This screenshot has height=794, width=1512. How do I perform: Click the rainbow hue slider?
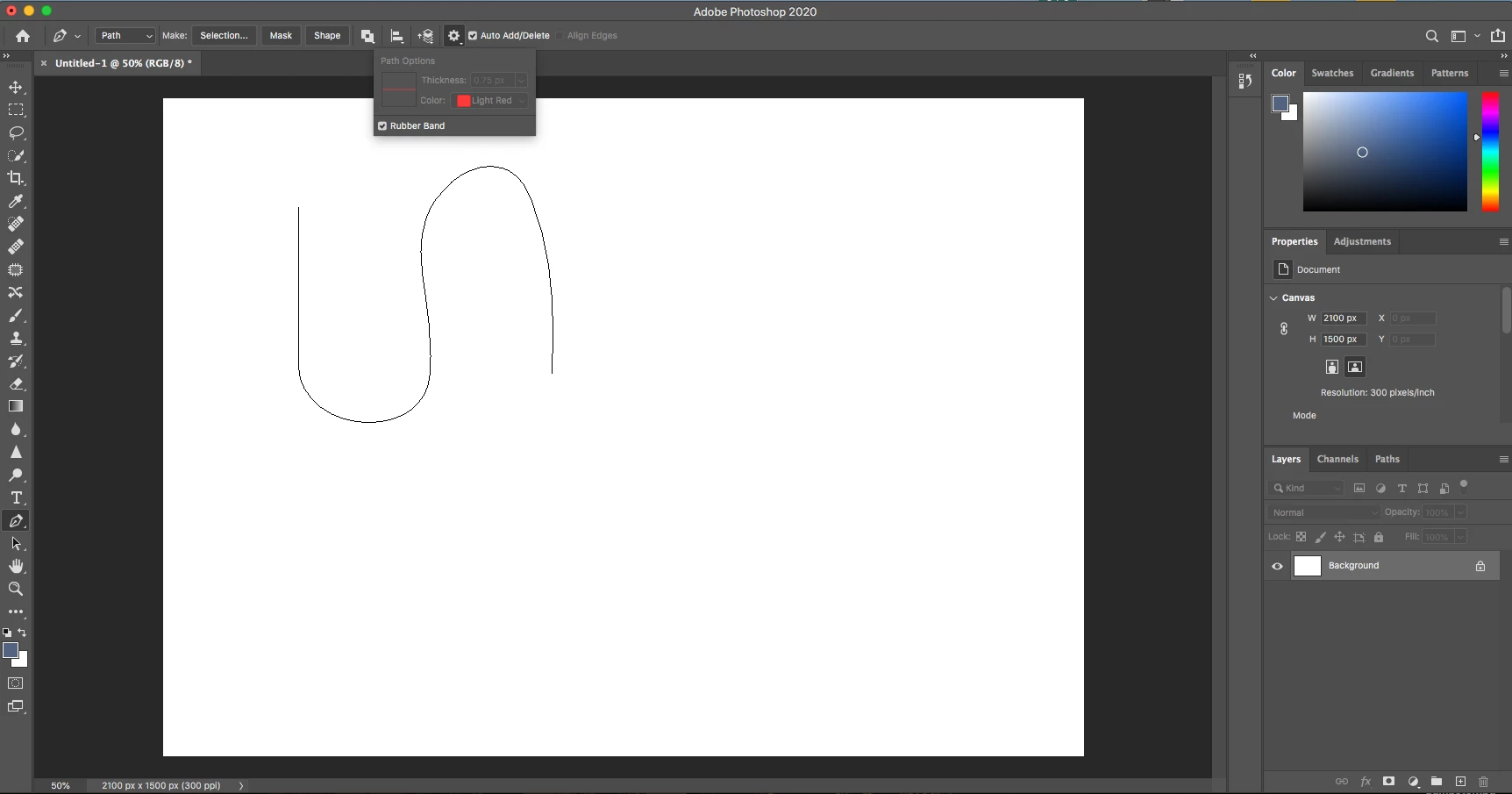(1490, 152)
